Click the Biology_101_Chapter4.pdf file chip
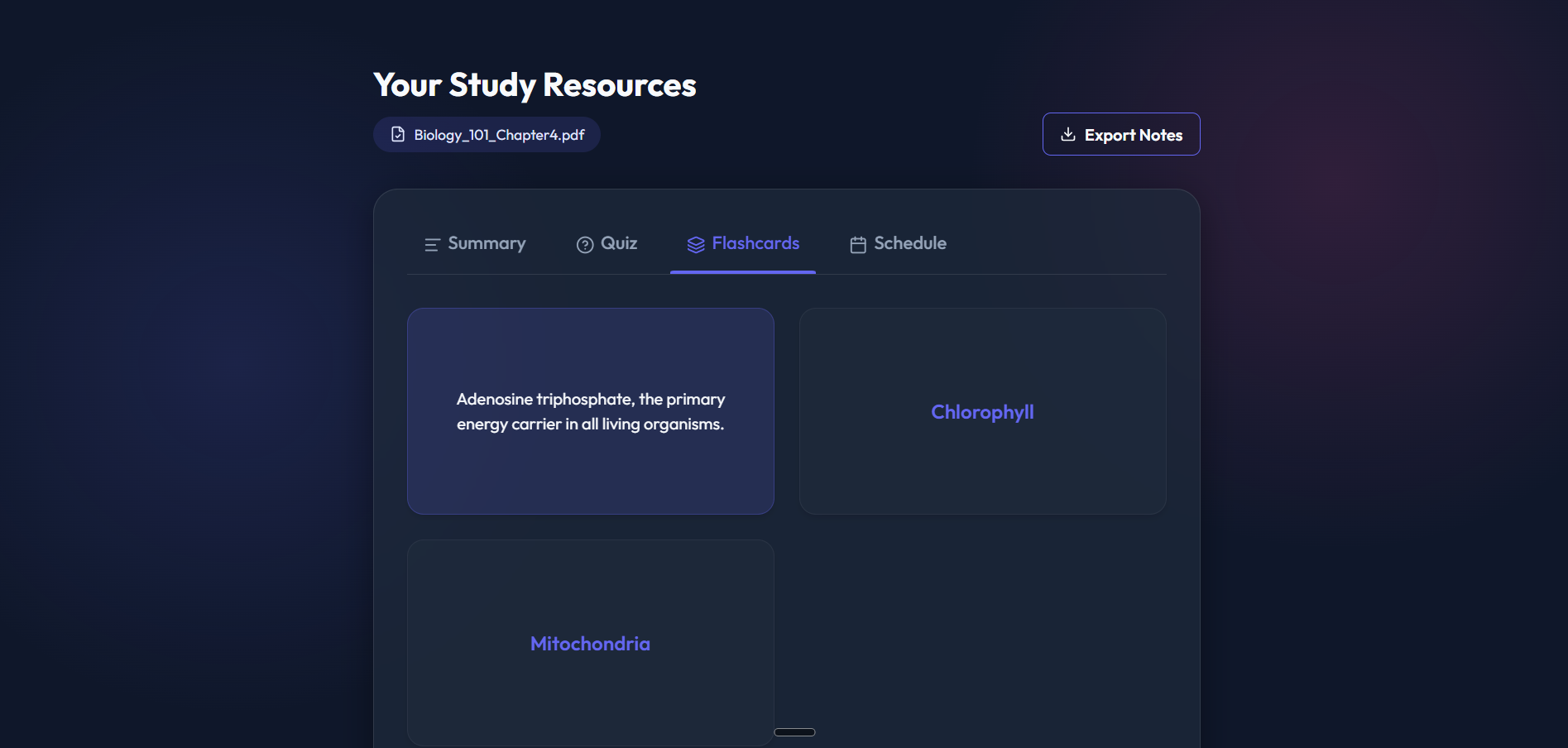Image resolution: width=1568 pixels, height=748 pixels. pos(487,134)
